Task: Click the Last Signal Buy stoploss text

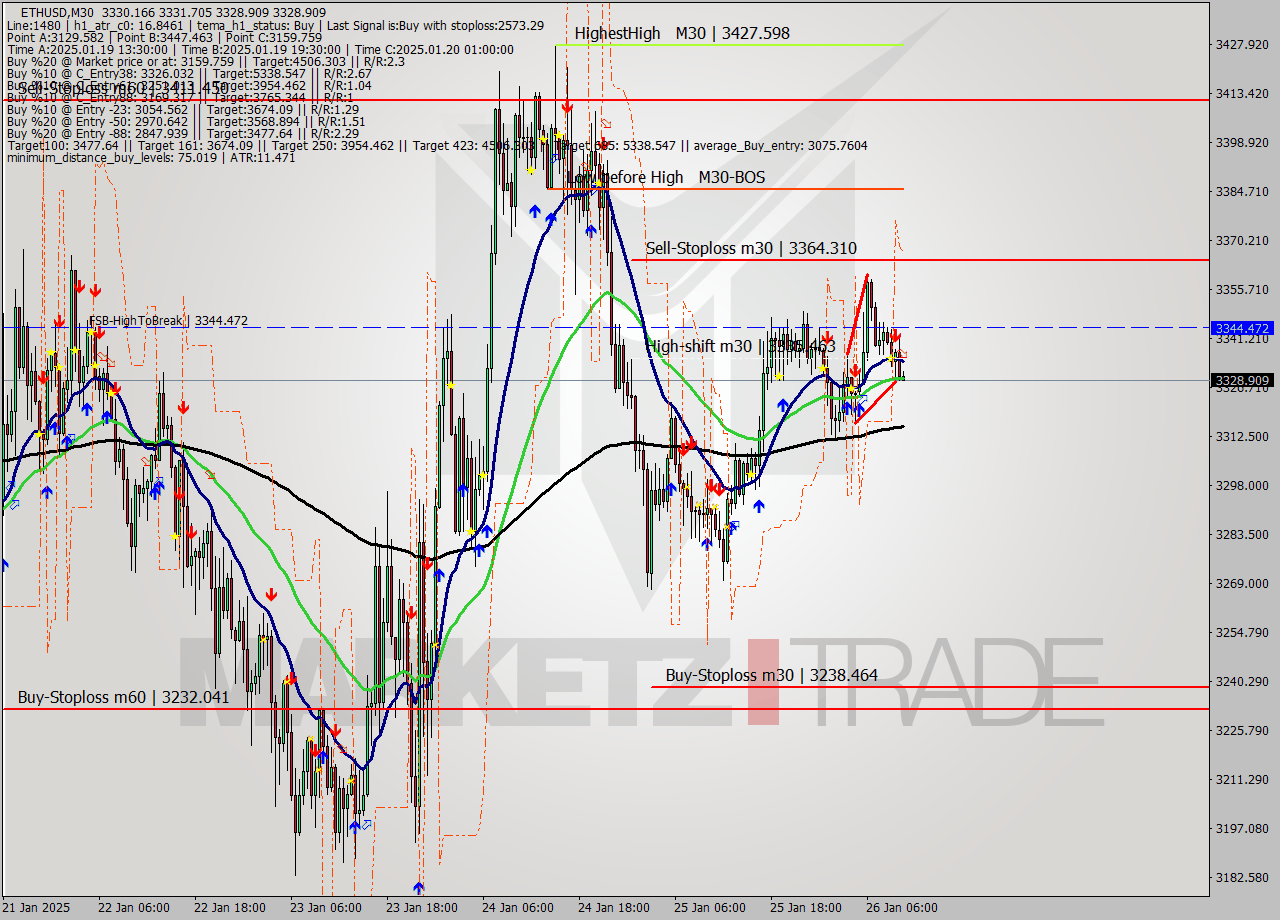Action: (435, 25)
